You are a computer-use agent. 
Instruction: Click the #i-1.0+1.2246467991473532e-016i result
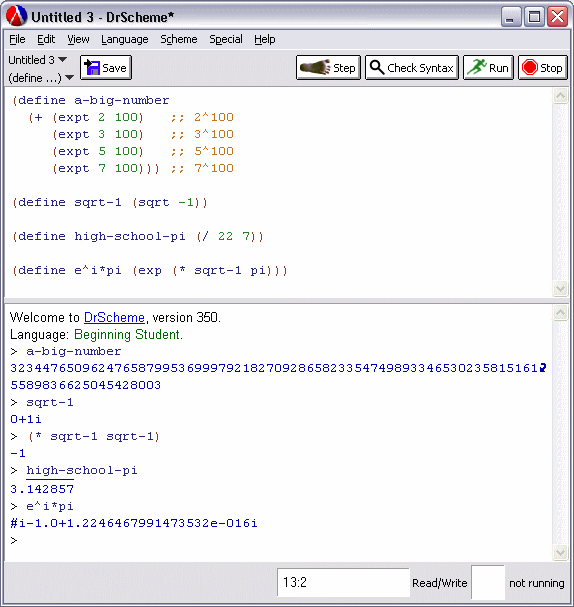click(x=134, y=523)
